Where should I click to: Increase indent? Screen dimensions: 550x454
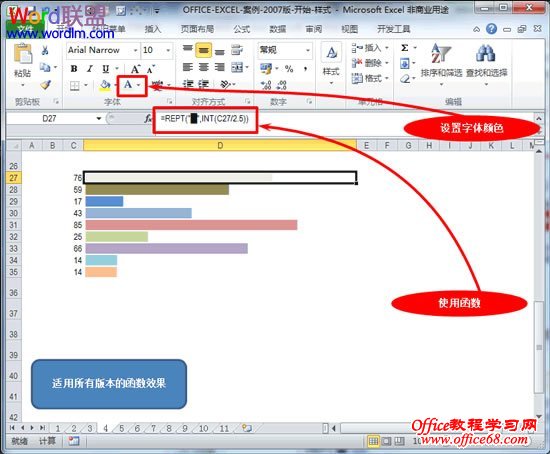[x=204, y=84]
